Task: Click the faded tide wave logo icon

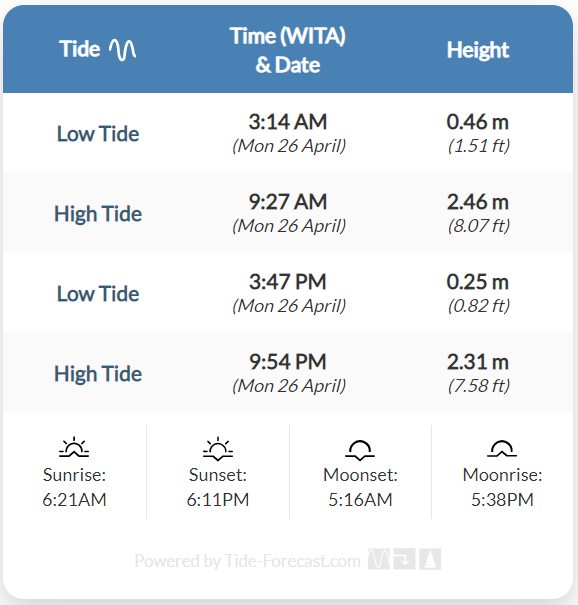Action: tap(379, 559)
